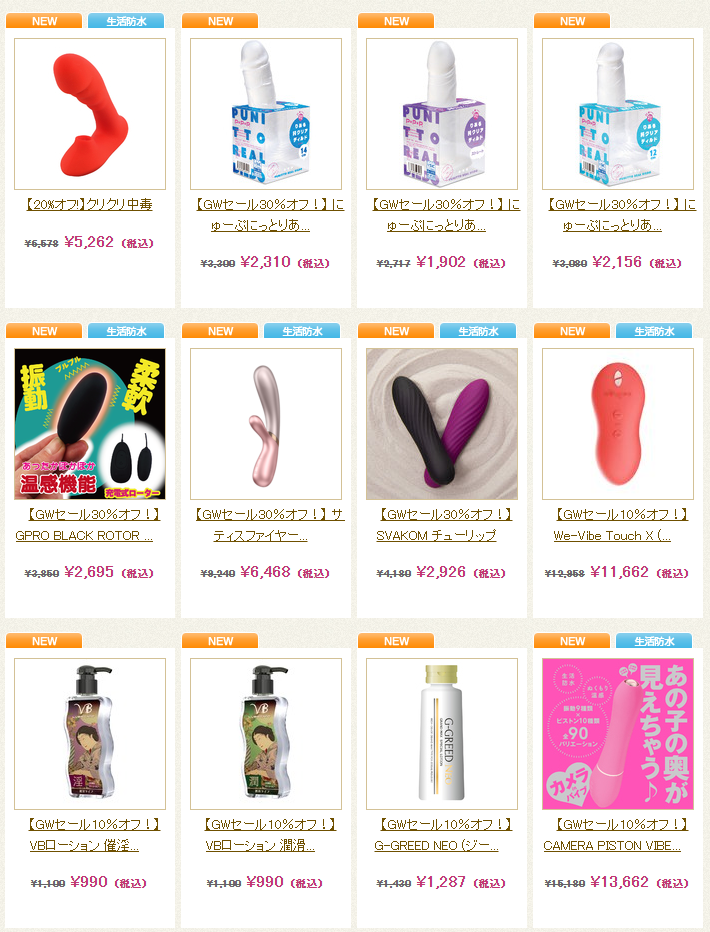Click the pink CAMERA PISTON VIBE image

point(618,734)
